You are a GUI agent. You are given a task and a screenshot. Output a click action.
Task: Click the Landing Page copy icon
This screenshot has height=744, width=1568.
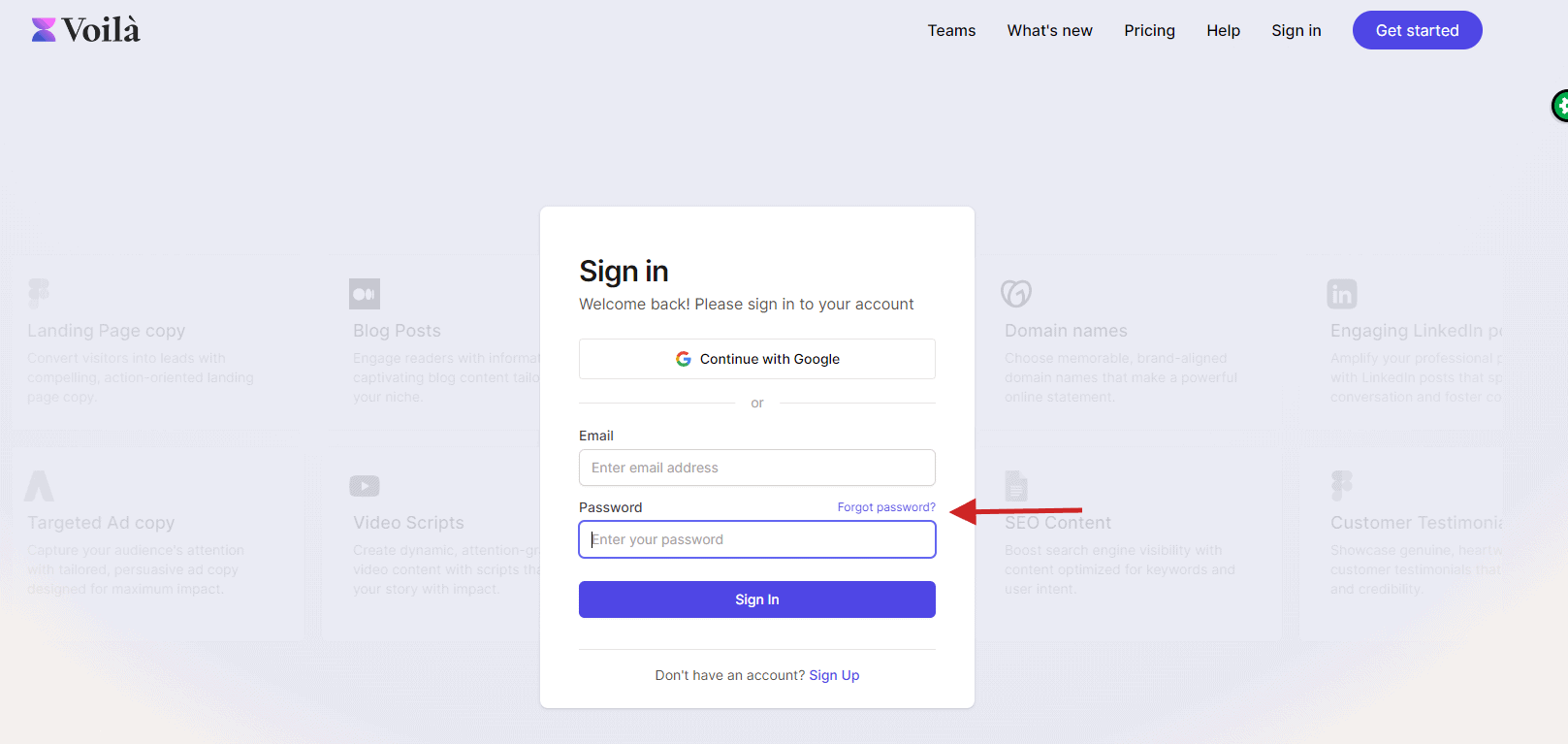coord(39,293)
